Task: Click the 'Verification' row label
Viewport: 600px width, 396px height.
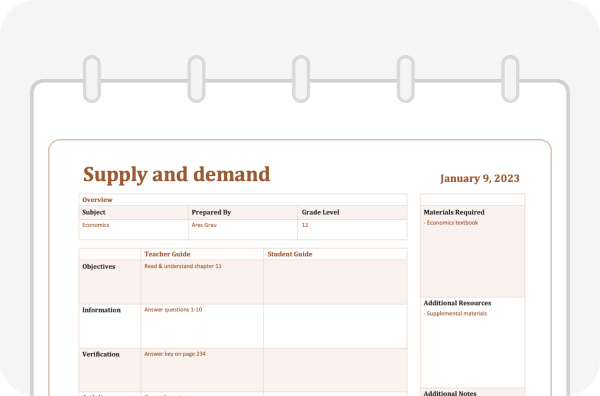Action: pyautogui.click(x=101, y=354)
